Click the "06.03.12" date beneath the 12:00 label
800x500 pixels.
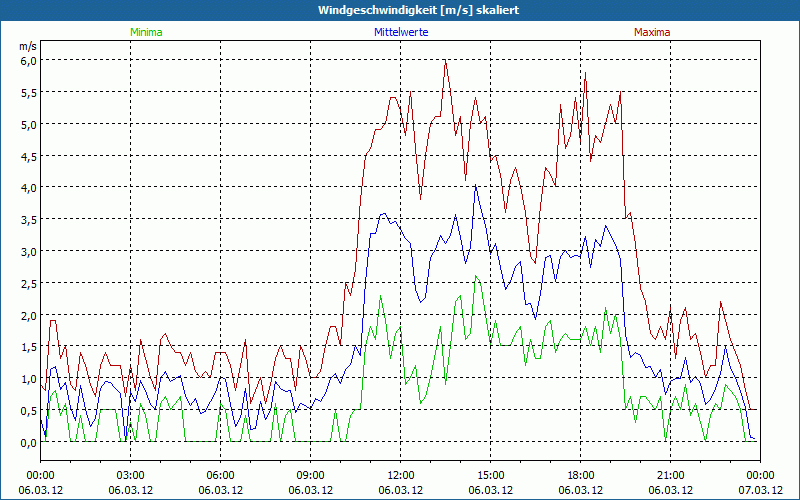tap(401, 490)
